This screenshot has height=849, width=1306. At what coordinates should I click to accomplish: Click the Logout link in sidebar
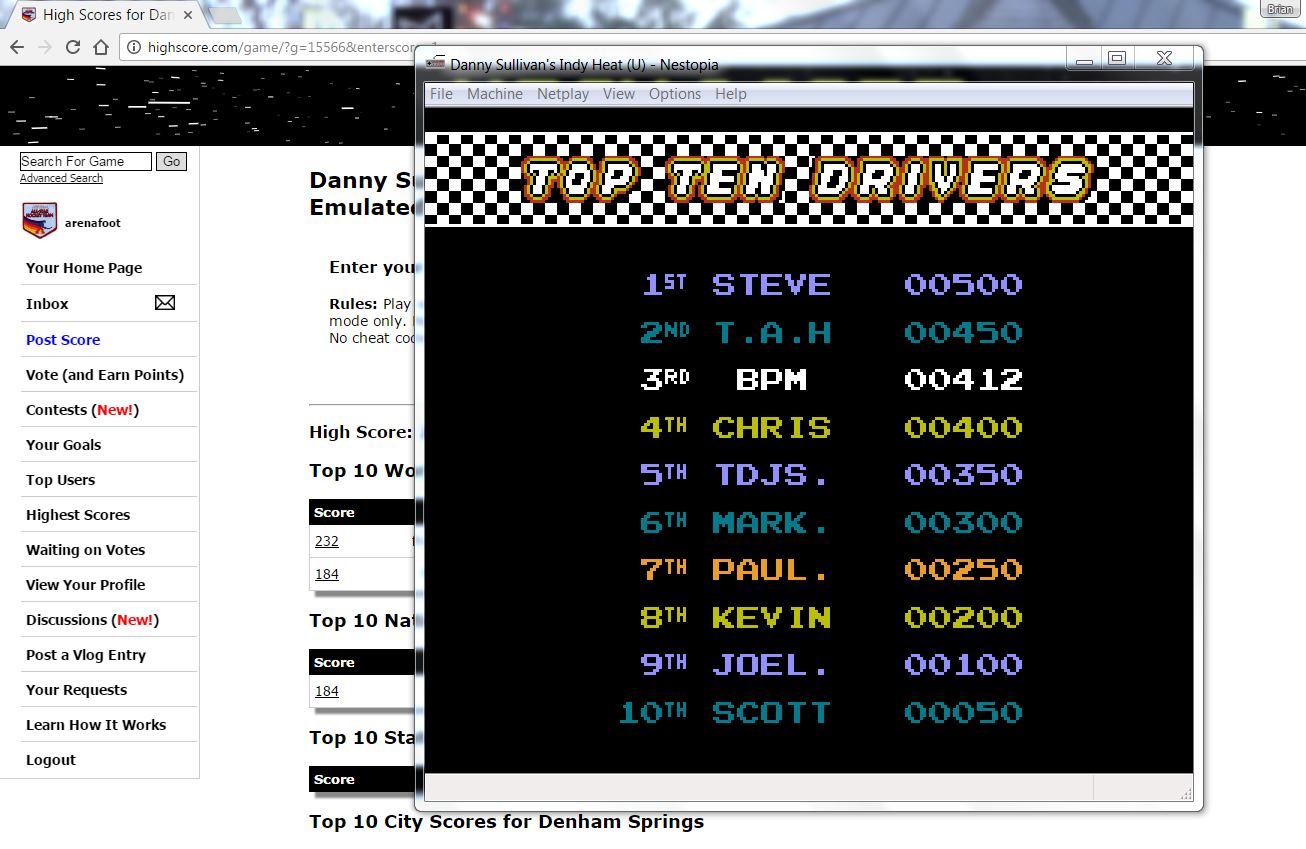(x=51, y=760)
